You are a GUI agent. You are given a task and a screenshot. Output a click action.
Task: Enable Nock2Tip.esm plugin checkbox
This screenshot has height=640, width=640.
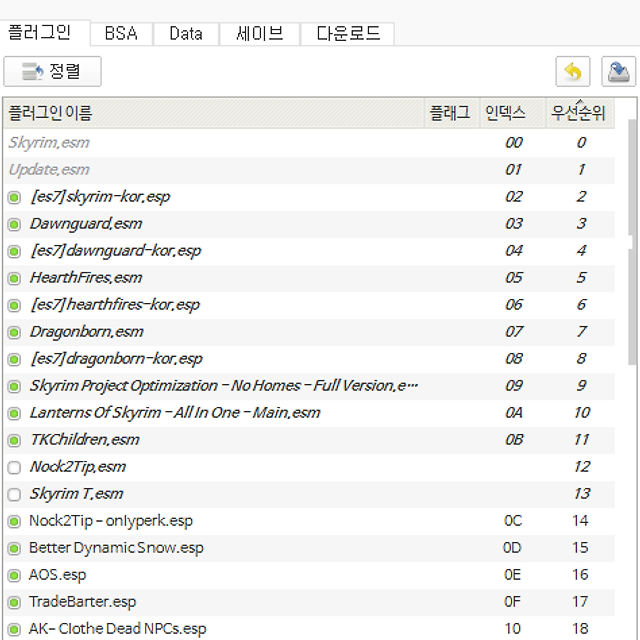pyautogui.click(x=14, y=467)
